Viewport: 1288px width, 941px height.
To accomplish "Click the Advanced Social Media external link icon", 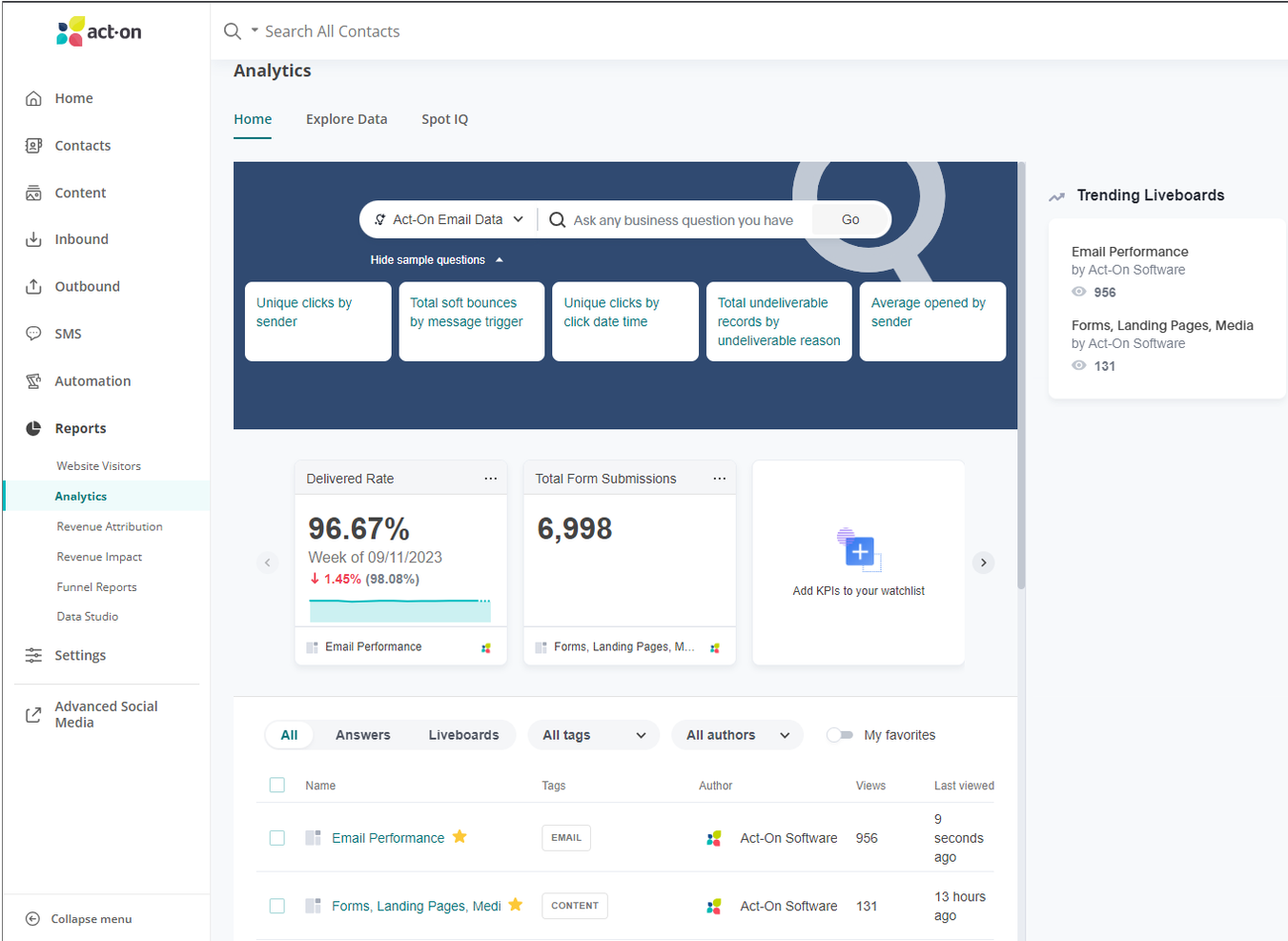I will click(33, 714).
